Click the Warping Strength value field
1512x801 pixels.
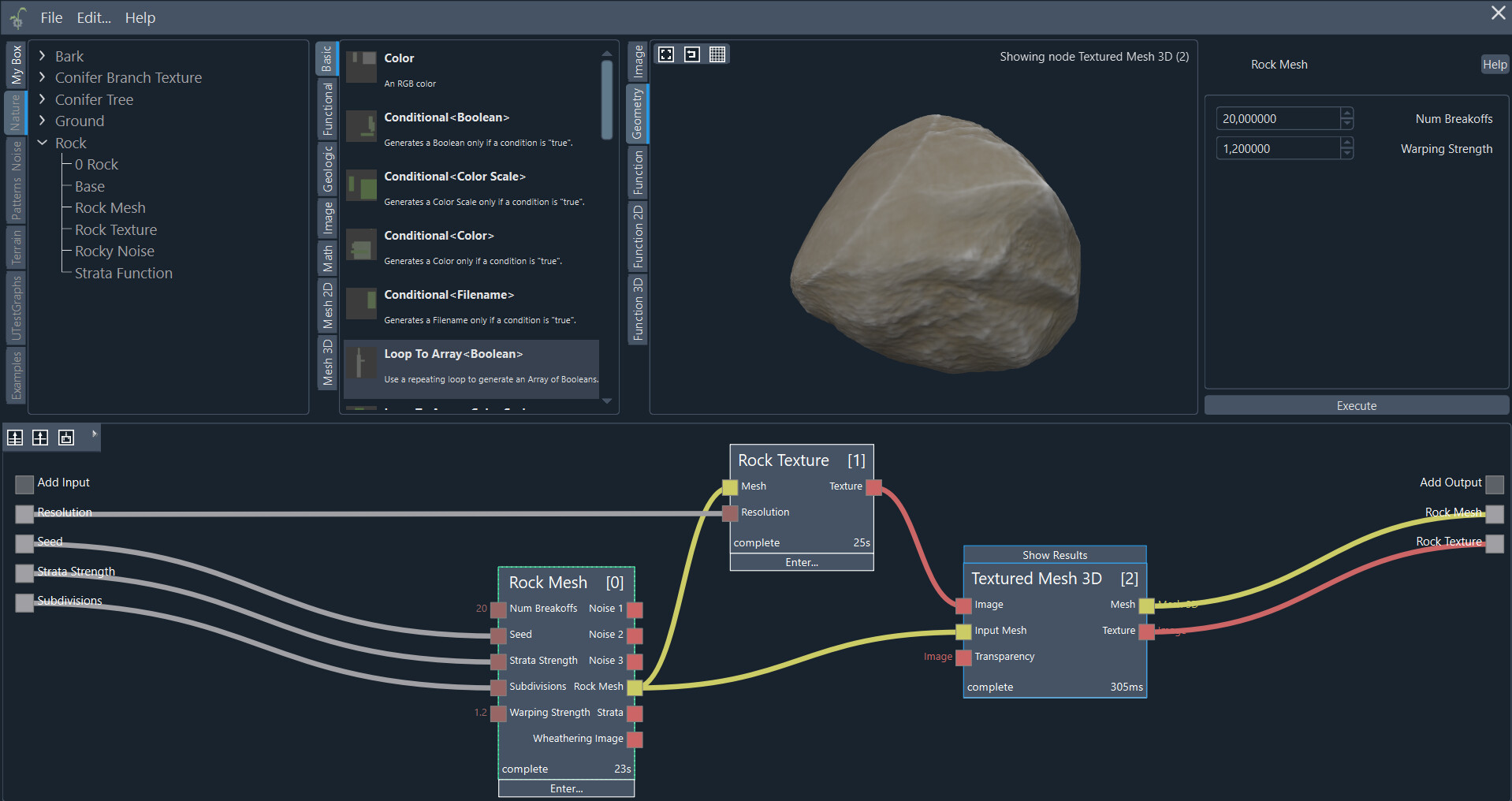click(x=1277, y=148)
